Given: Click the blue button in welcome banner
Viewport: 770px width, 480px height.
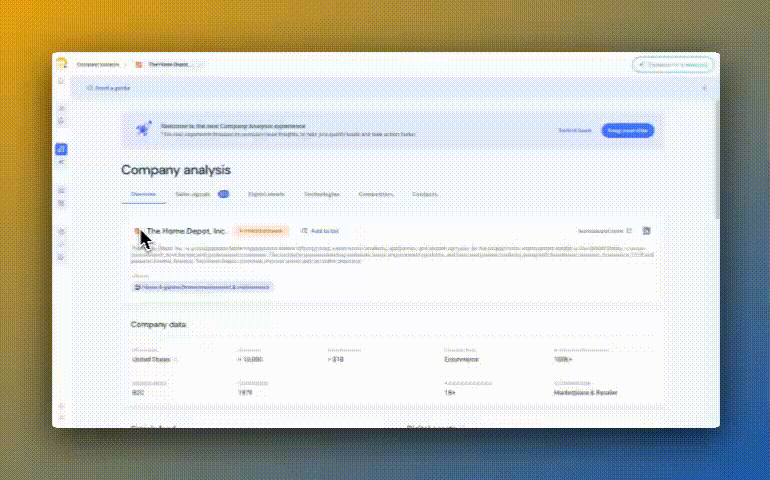Looking at the screenshot, I should (x=628, y=130).
